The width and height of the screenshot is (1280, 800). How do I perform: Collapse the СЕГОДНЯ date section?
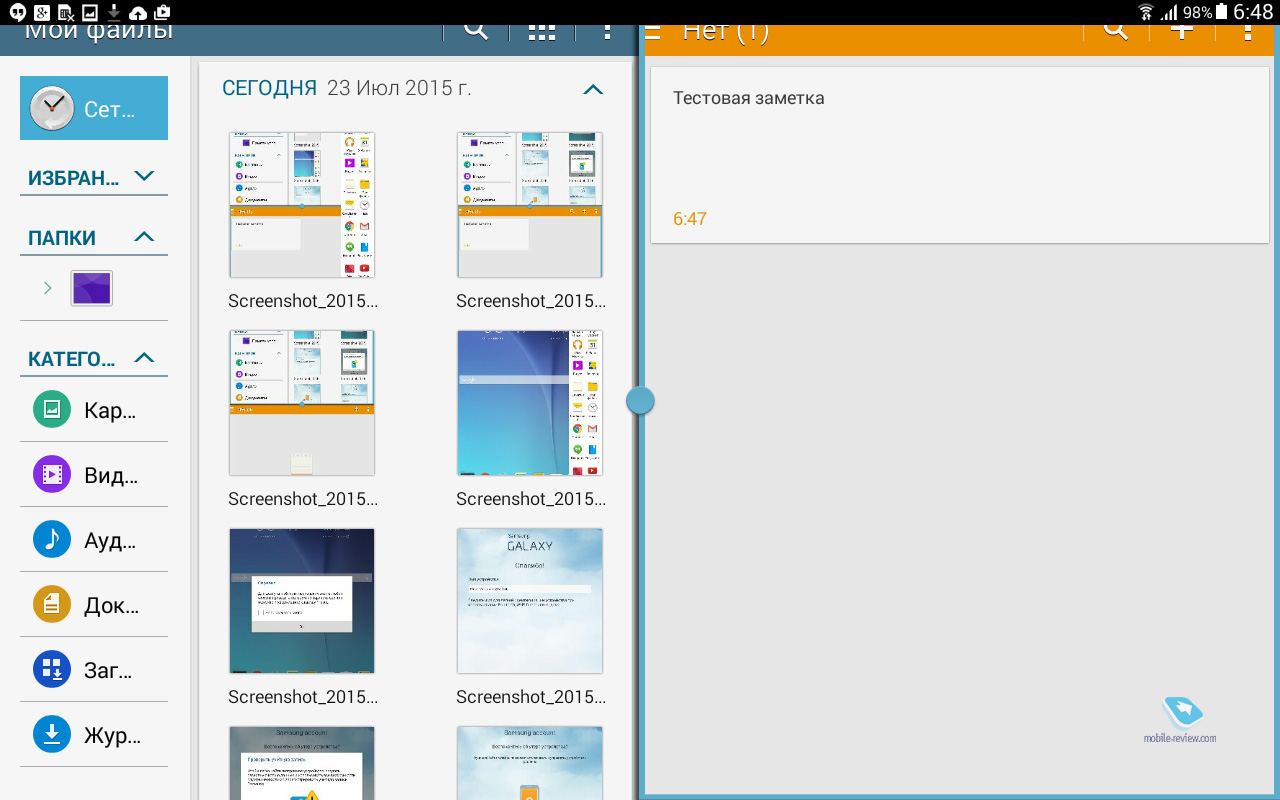click(x=593, y=89)
